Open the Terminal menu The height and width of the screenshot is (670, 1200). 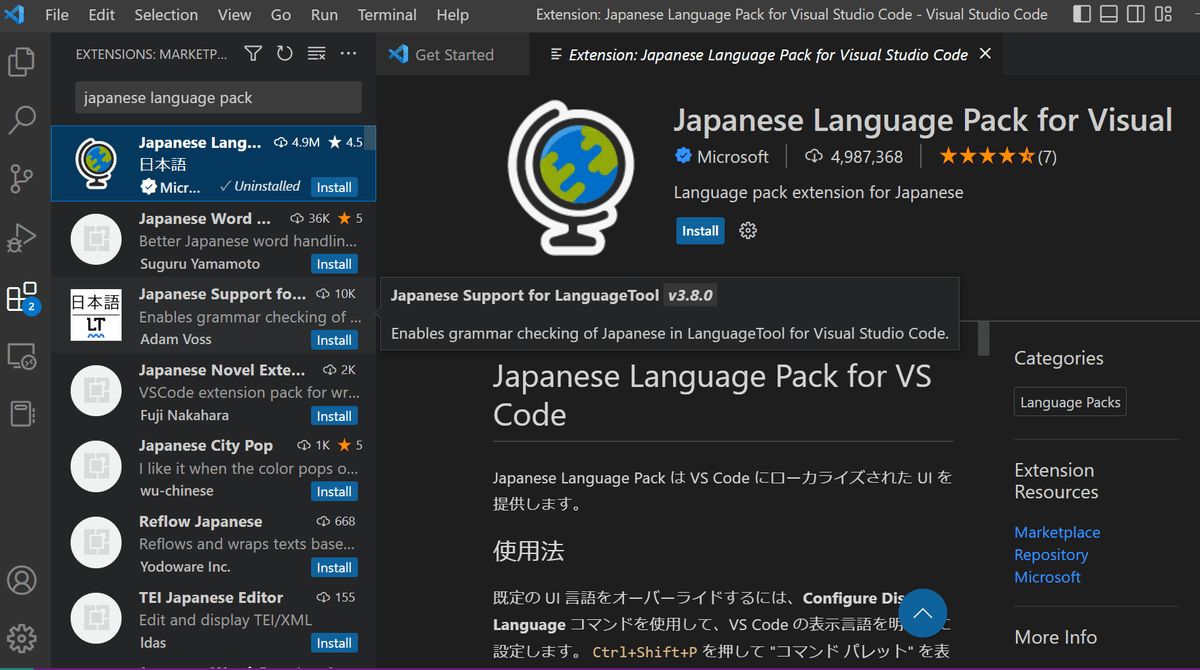[387, 15]
